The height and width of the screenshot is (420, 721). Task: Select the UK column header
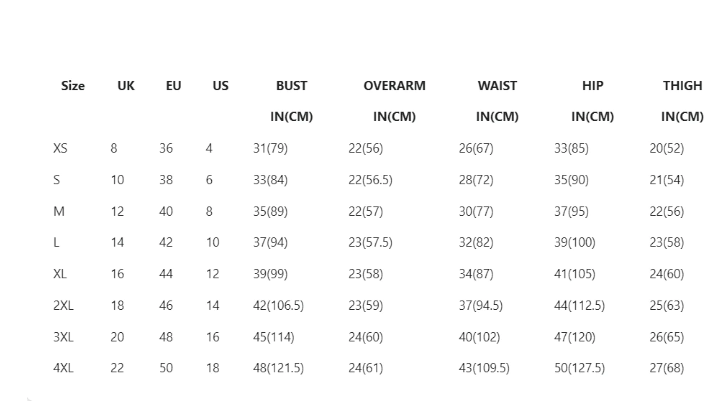click(126, 86)
